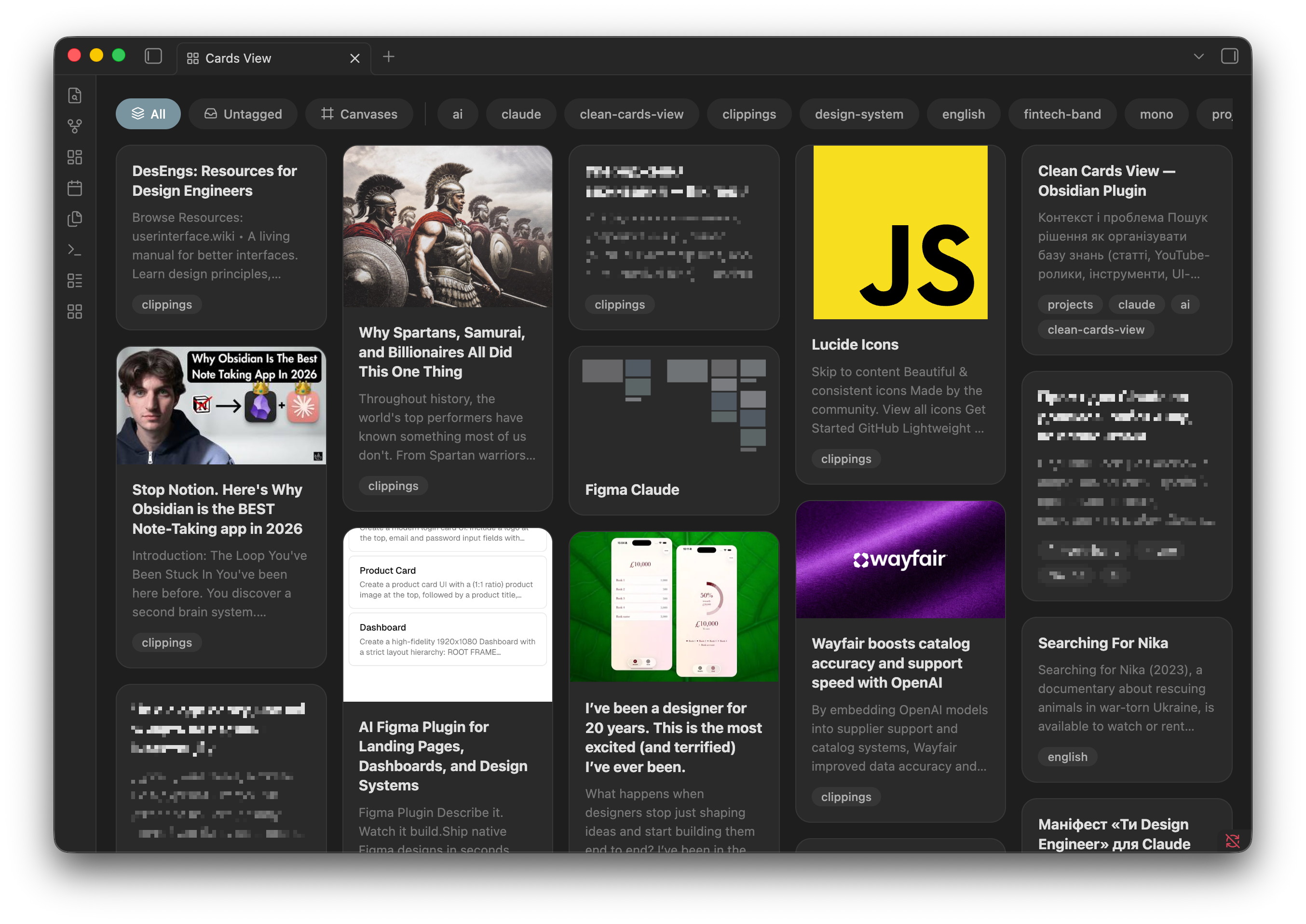The image size is (1306, 924).
Task: Click the red sync-off status icon
Action: pyautogui.click(x=1232, y=841)
